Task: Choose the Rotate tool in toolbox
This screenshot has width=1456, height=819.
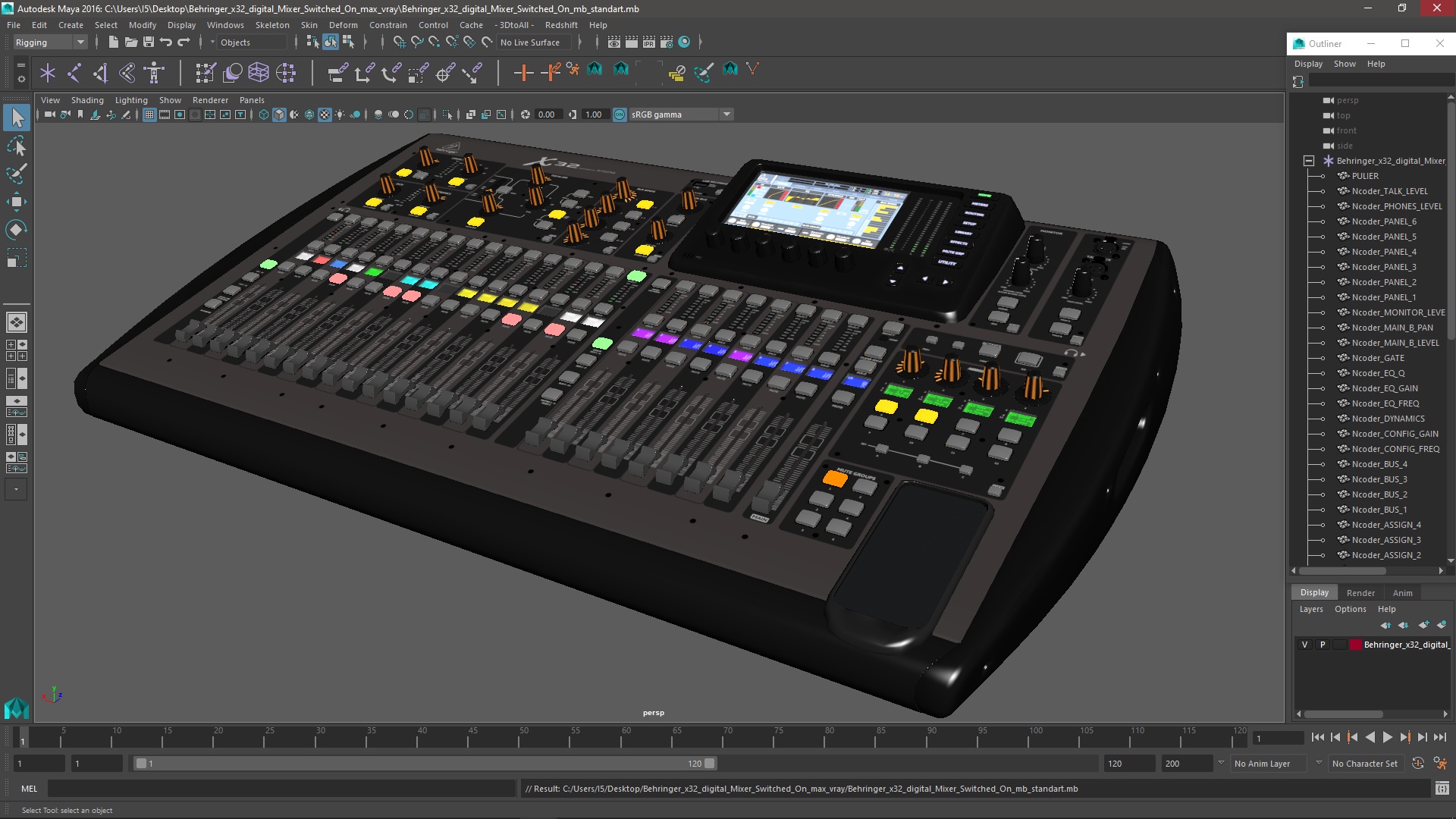Action: (x=17, y=230)
